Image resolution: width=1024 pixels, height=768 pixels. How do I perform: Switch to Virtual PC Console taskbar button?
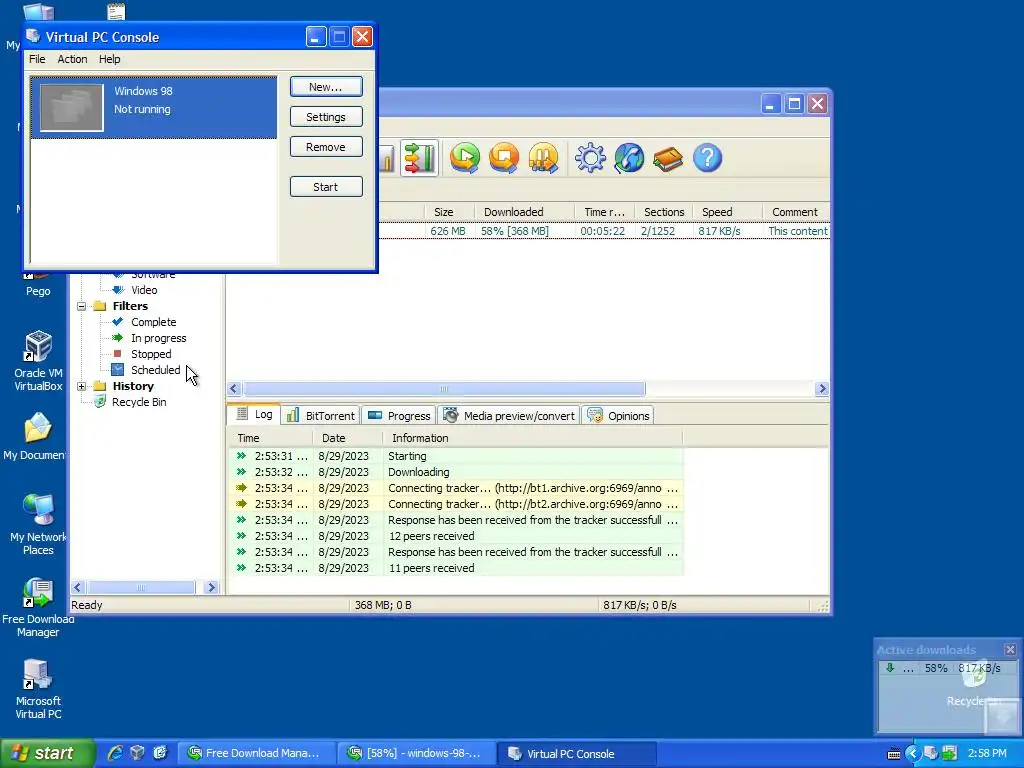577,754
